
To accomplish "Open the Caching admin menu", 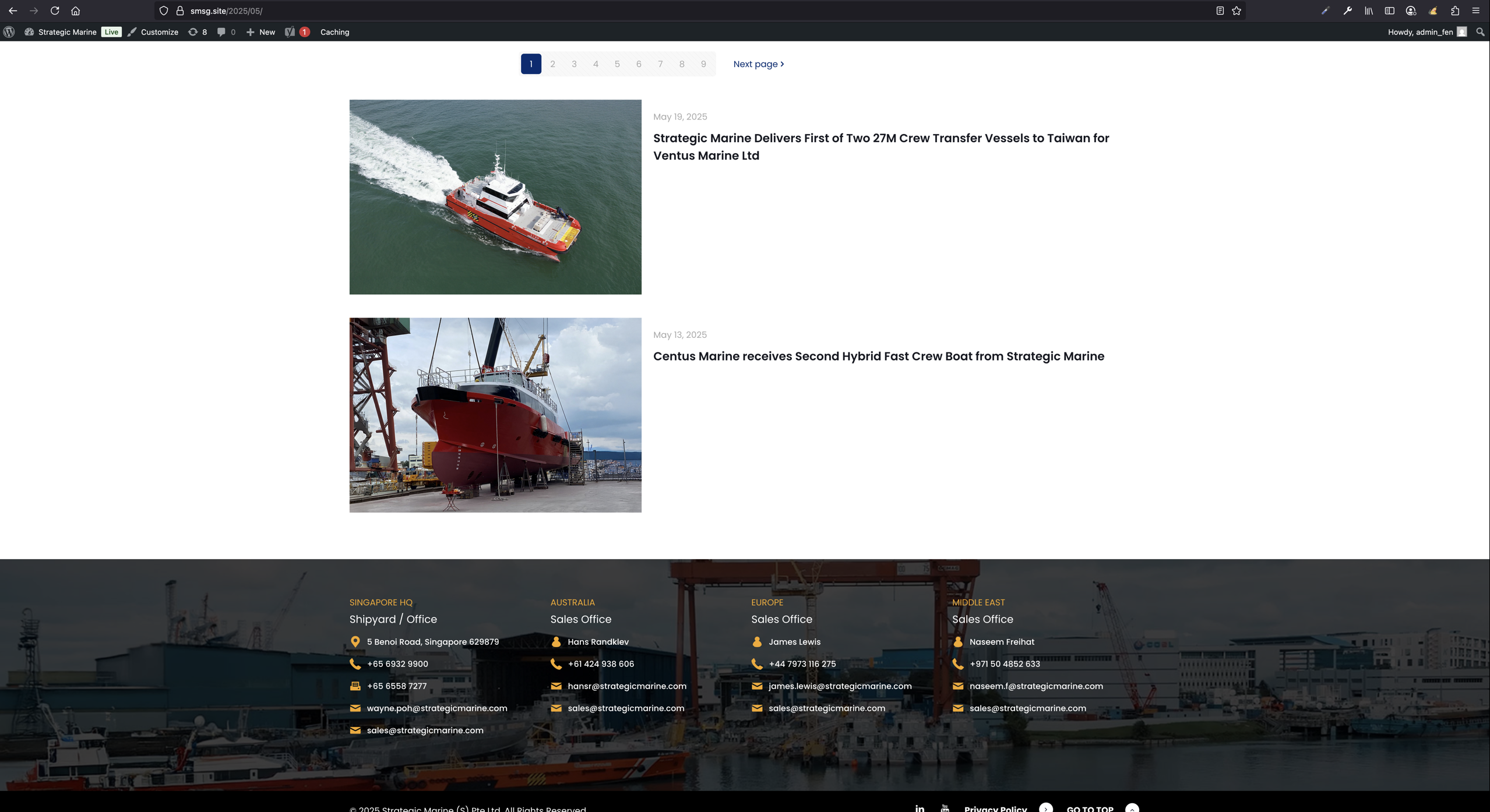I will [334, 32].
